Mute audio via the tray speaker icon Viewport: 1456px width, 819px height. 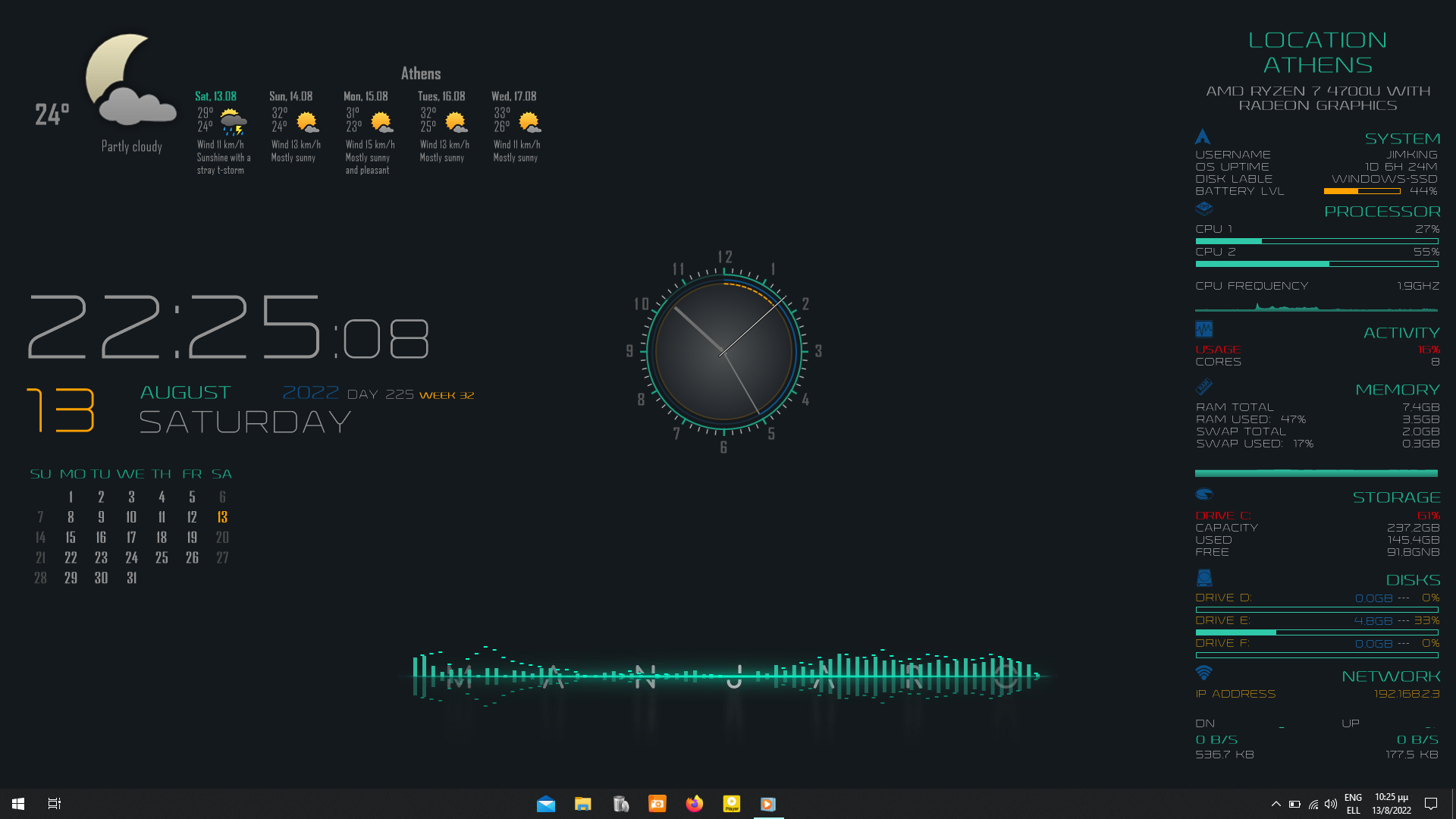tap(1332, 803)
